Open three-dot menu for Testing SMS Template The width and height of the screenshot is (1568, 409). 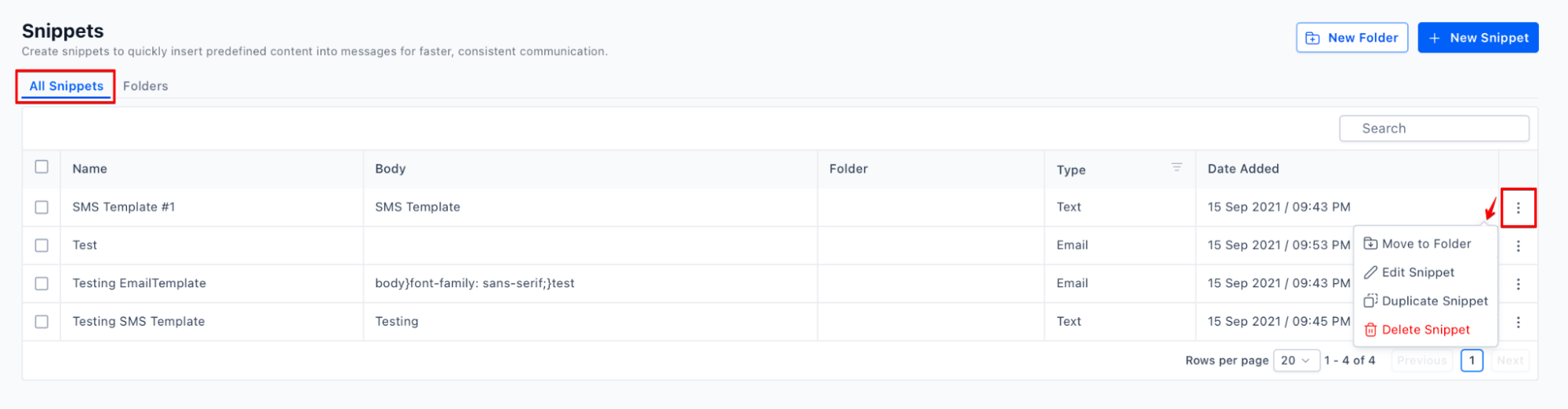[x=1518, y=322]
